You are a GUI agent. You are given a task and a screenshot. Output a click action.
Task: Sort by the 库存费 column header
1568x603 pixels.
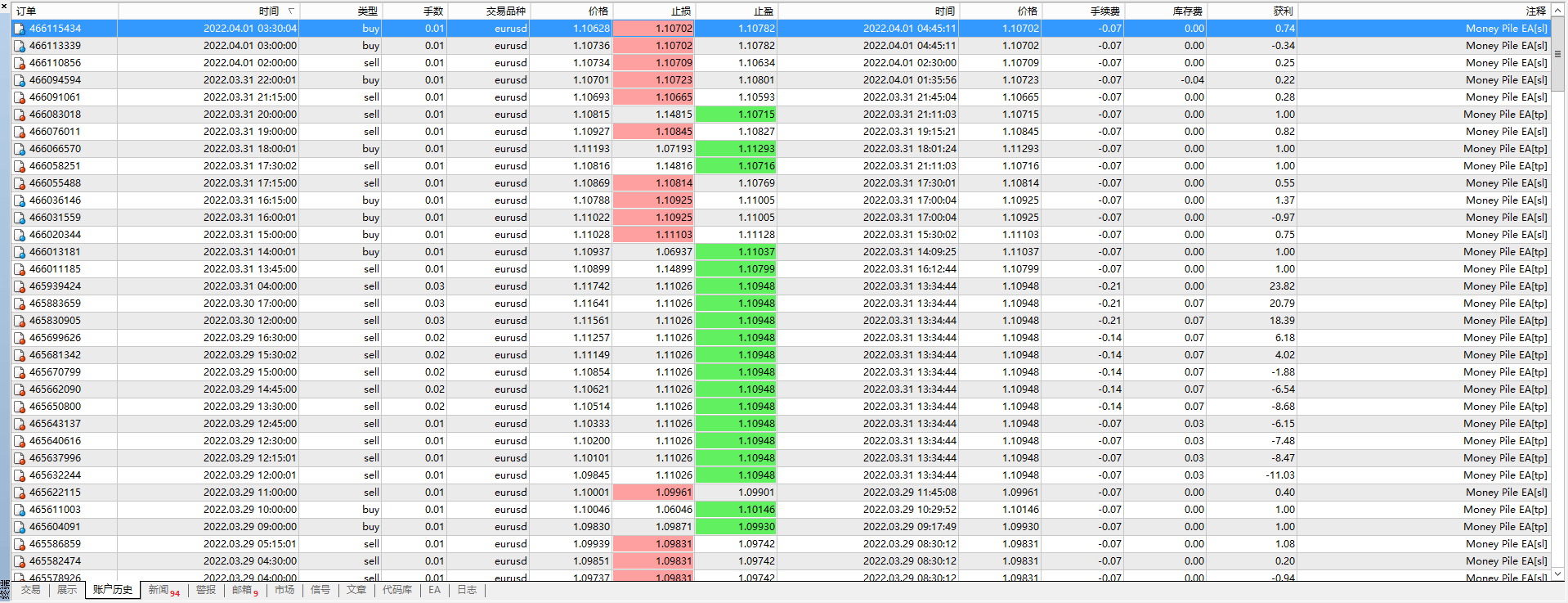(x=1165, y=11)
